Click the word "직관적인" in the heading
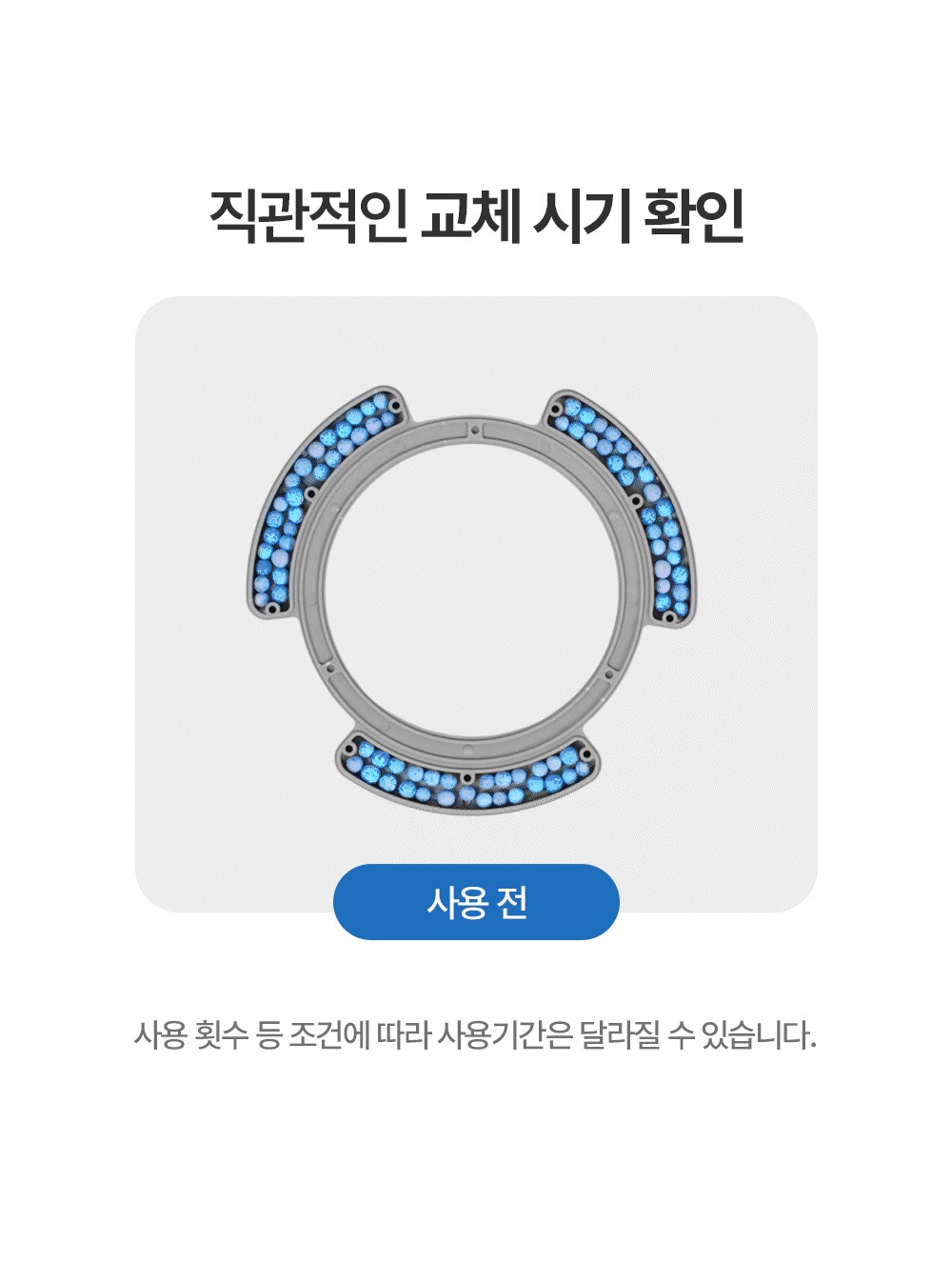The width and height of the screenshot is (952, 1283). tap(308, 216)
